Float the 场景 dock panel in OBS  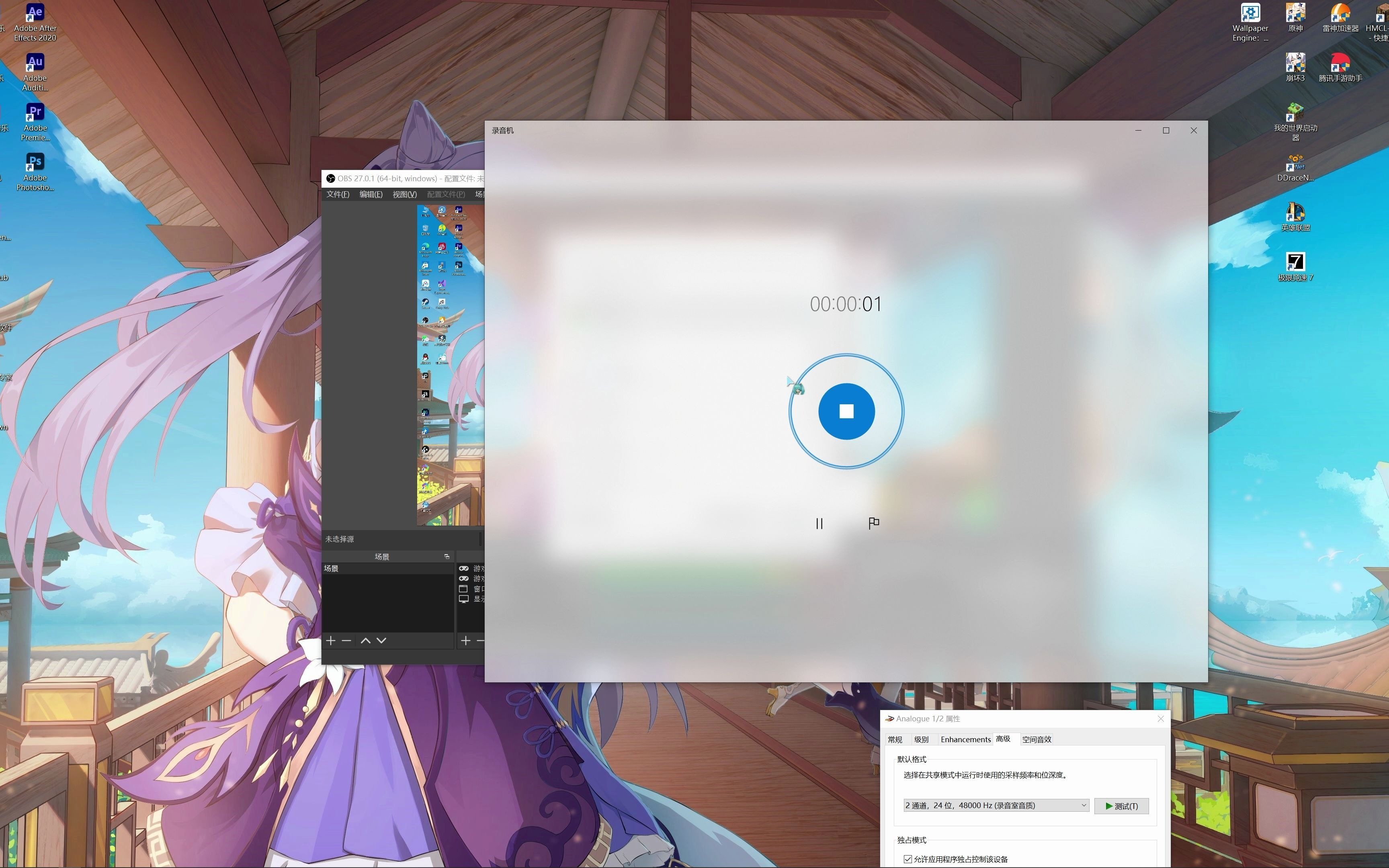pos(447,556)
